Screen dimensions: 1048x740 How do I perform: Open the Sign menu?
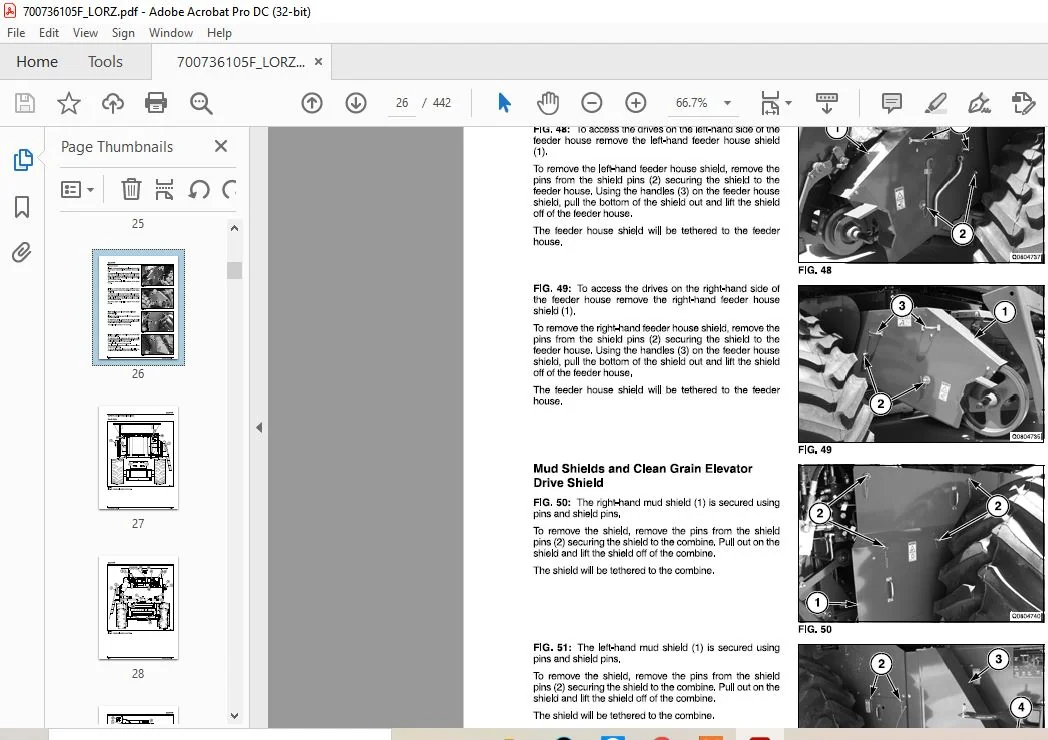click(123, 33)
